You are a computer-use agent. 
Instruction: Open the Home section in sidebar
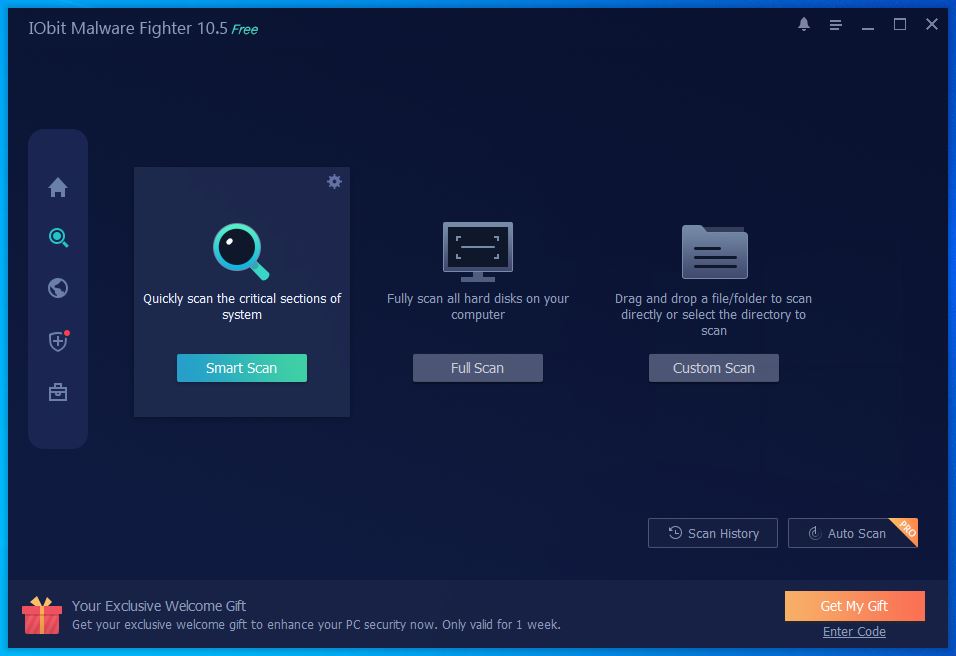pyautogui.click(x=58, y=187)
